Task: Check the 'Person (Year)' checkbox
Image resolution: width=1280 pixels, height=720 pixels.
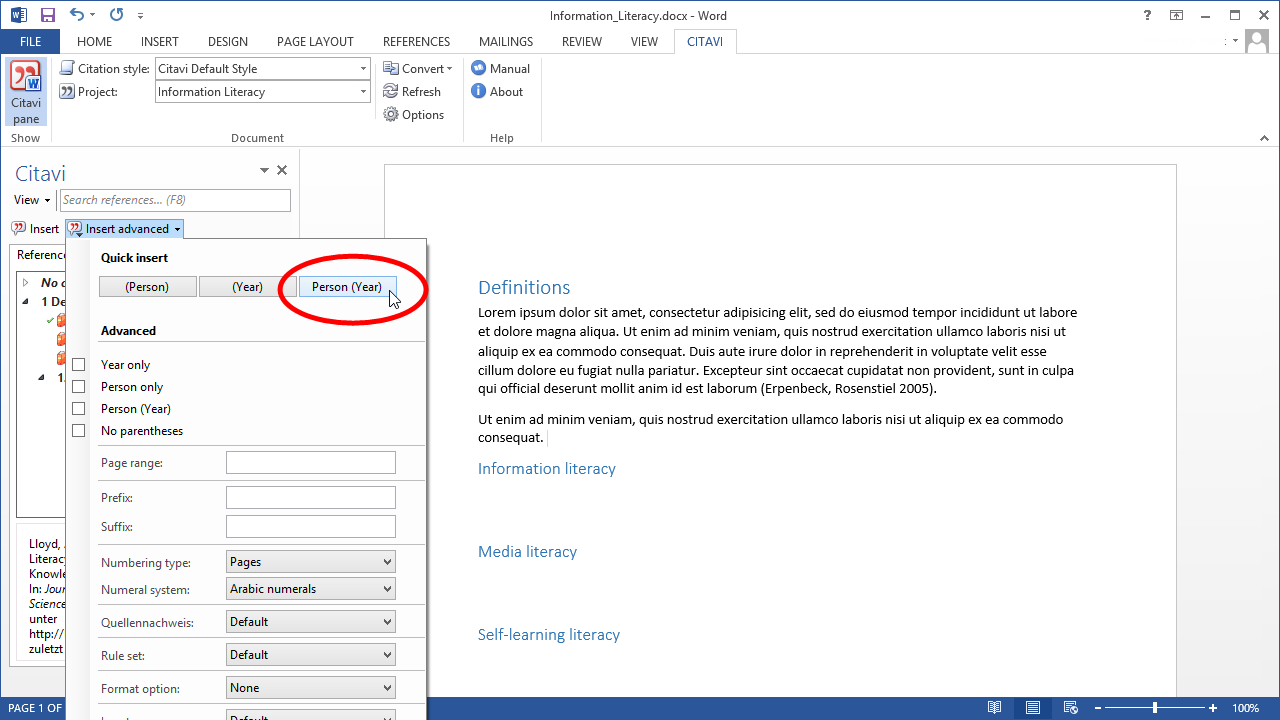Action: click(79, 409)
